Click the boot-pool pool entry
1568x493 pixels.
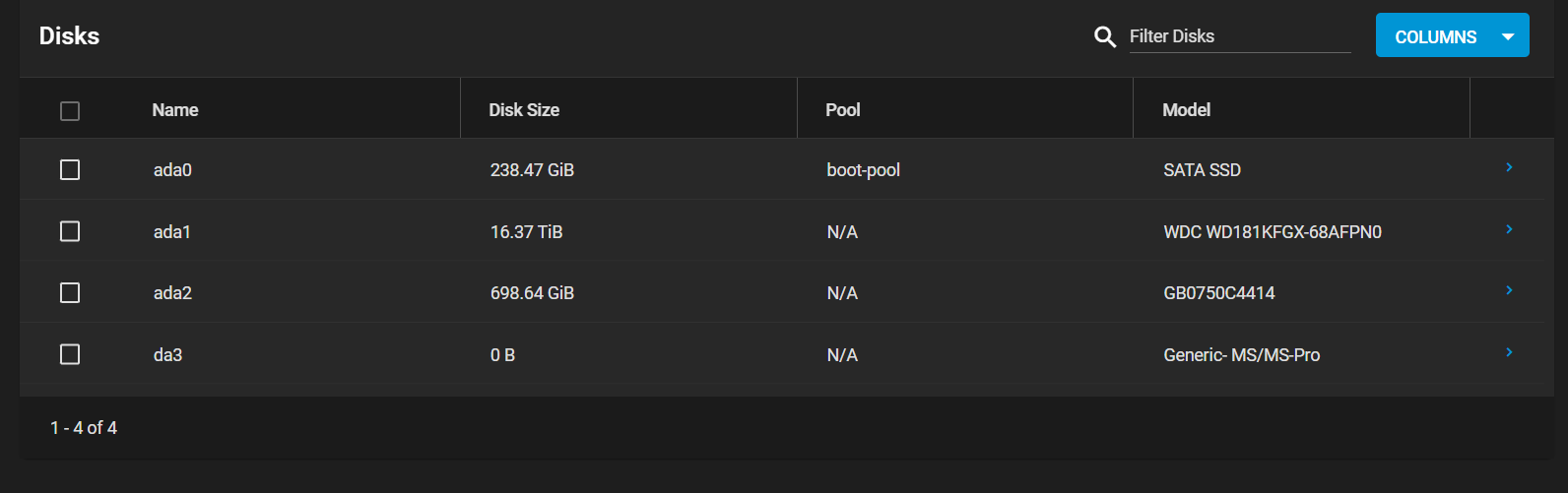(x=863, y=170)
